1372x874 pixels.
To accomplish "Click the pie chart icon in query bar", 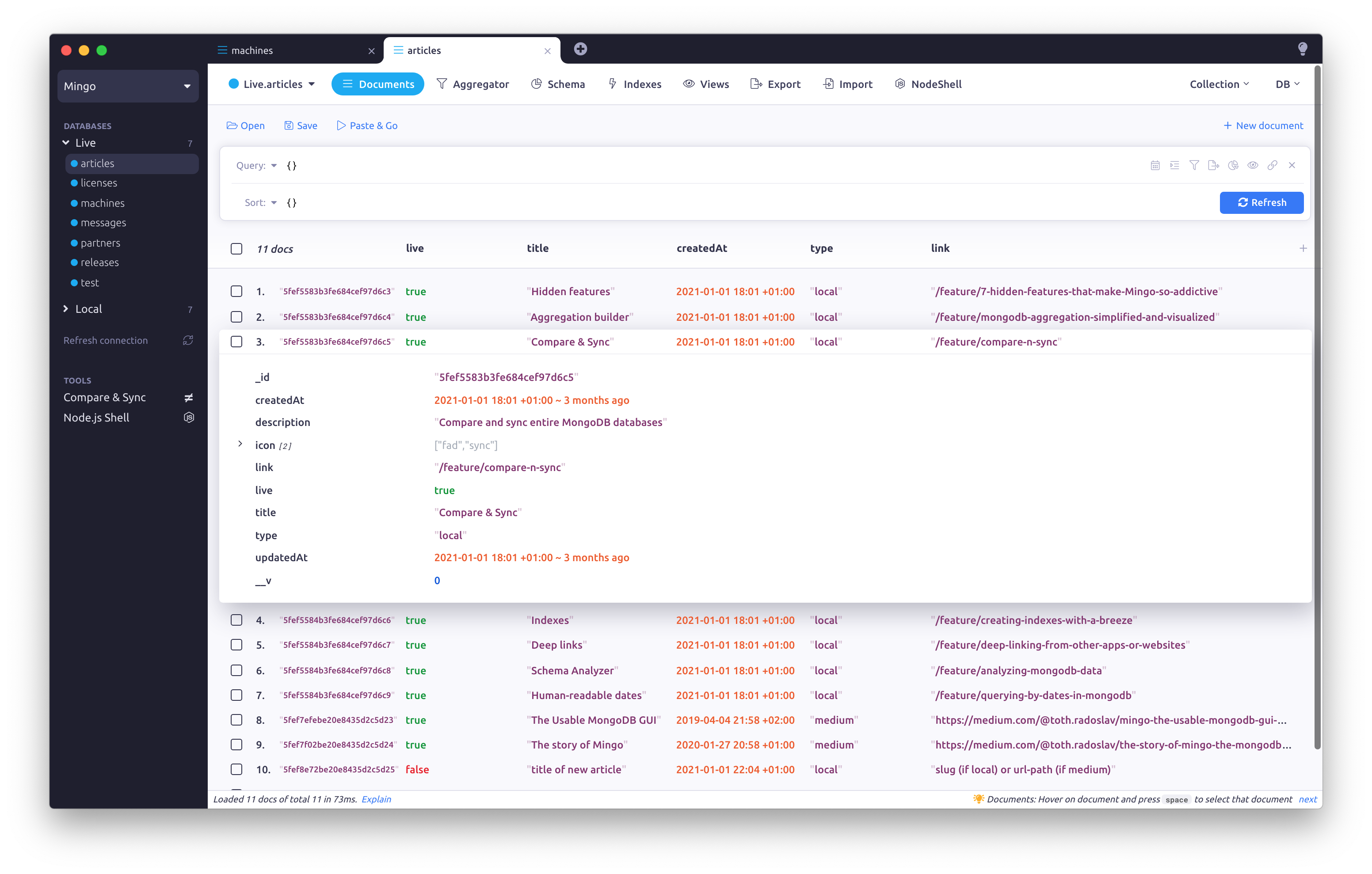I will pos(1233,165).
